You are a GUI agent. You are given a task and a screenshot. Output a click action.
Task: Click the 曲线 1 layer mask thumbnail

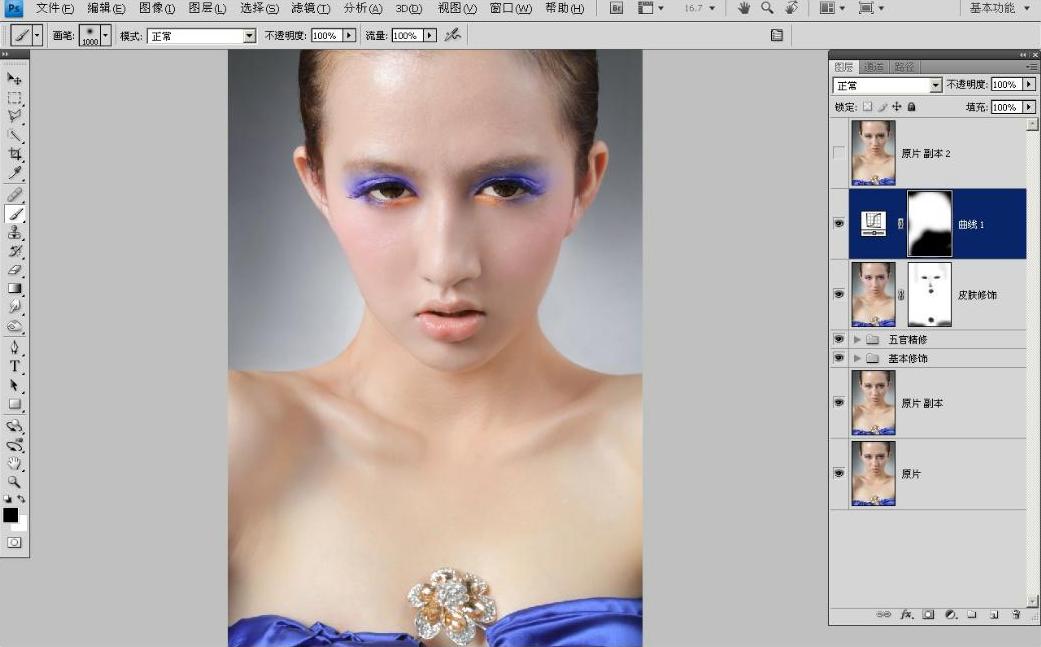[929, 224]
